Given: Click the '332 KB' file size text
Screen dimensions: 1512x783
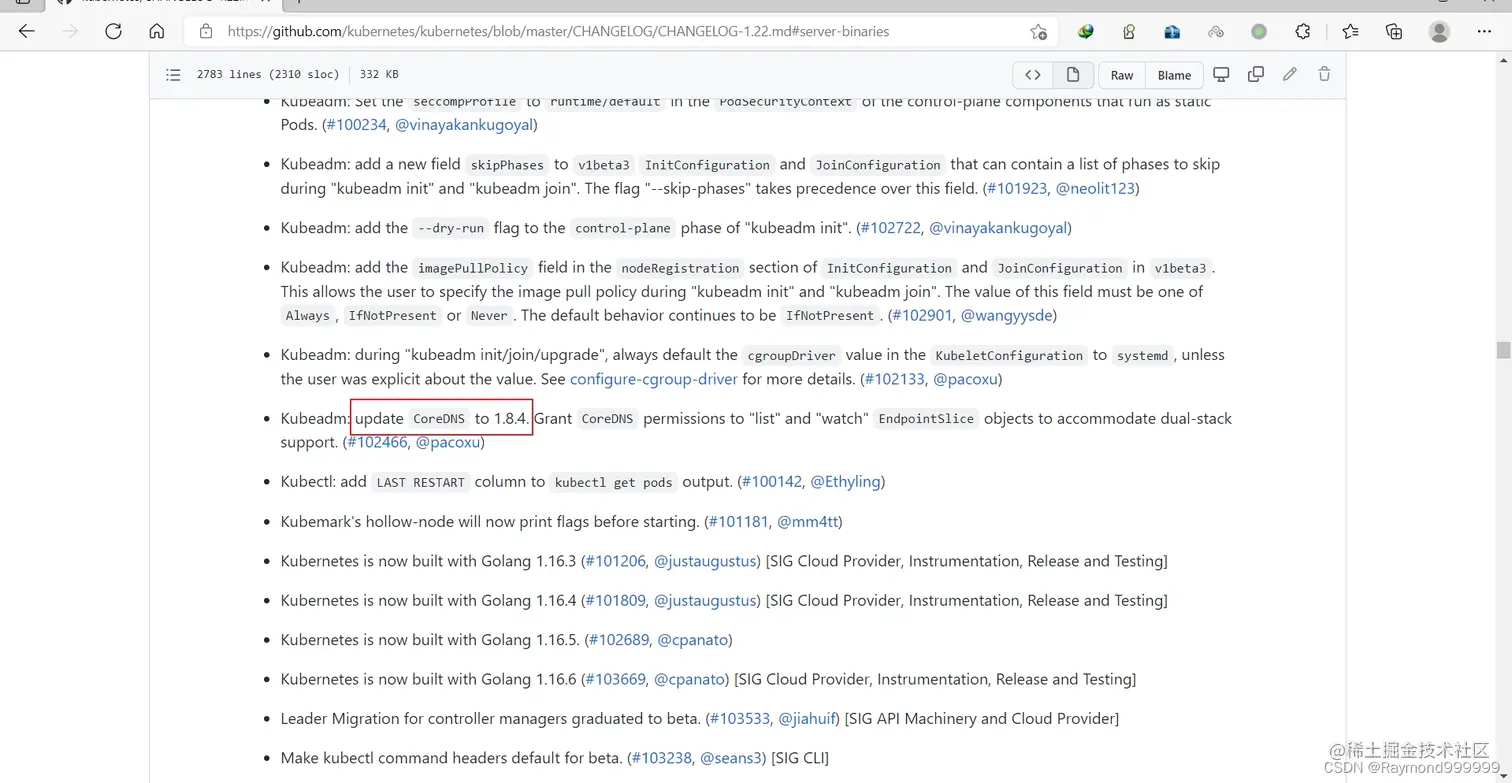Looking at the screenshot, I should point(379,74).
